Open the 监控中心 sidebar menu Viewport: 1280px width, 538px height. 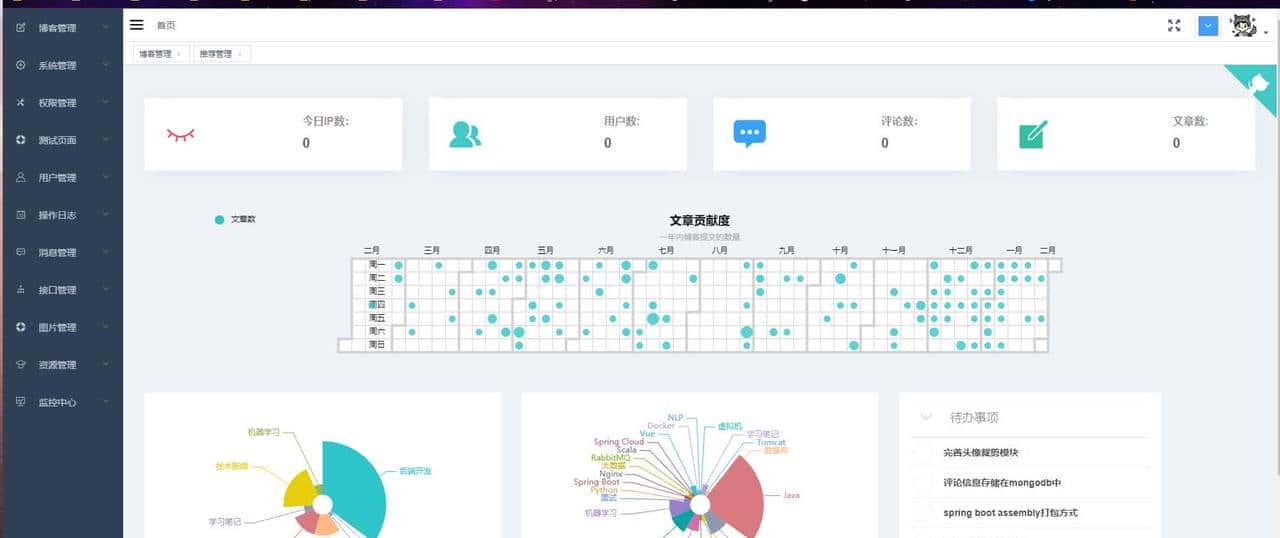click(61, 402)
